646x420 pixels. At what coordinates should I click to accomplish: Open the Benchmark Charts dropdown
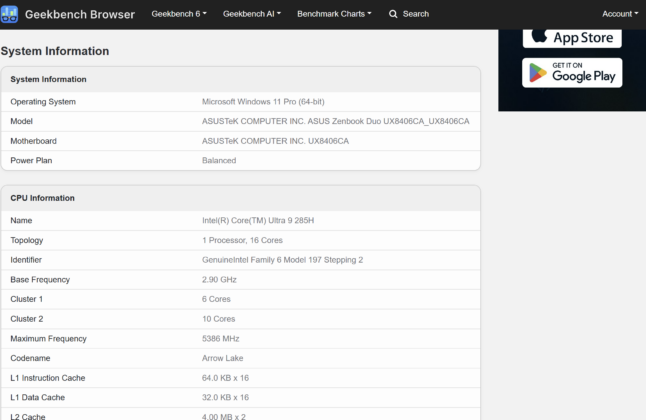[334, 14]
